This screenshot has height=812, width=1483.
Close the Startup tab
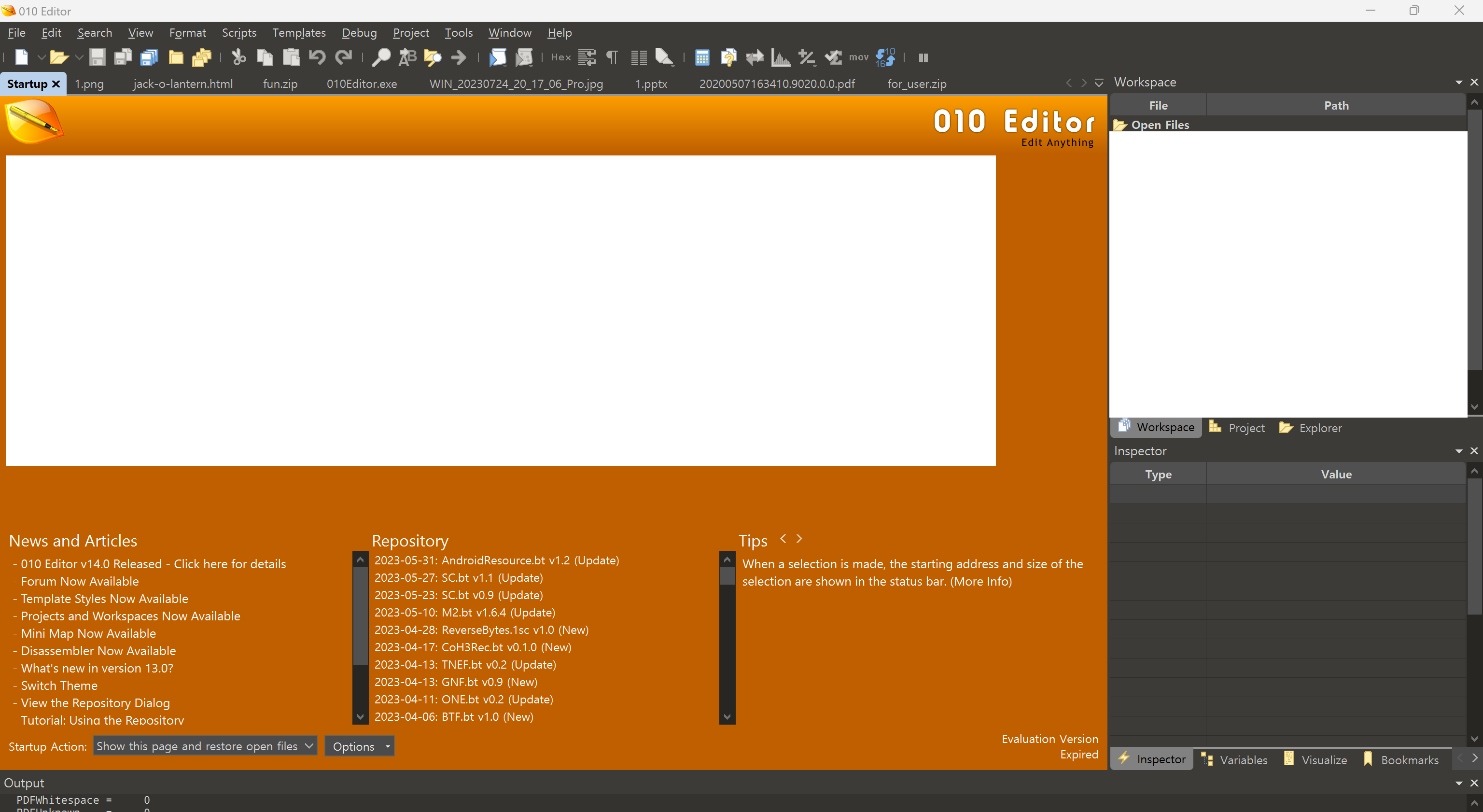coord(56,84)
